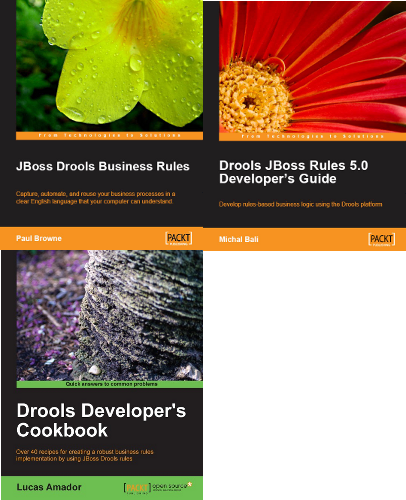Select the tree trunk cover image
Viewport: 406px width, 500px height.
(110, 315)
